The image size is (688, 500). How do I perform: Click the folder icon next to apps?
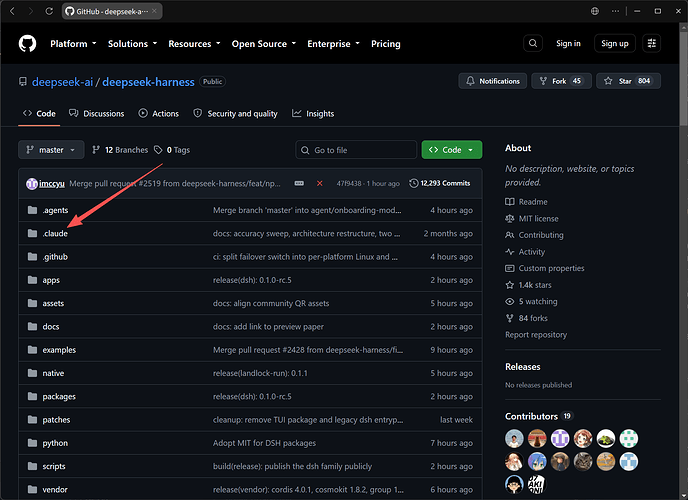coord(32,280)
